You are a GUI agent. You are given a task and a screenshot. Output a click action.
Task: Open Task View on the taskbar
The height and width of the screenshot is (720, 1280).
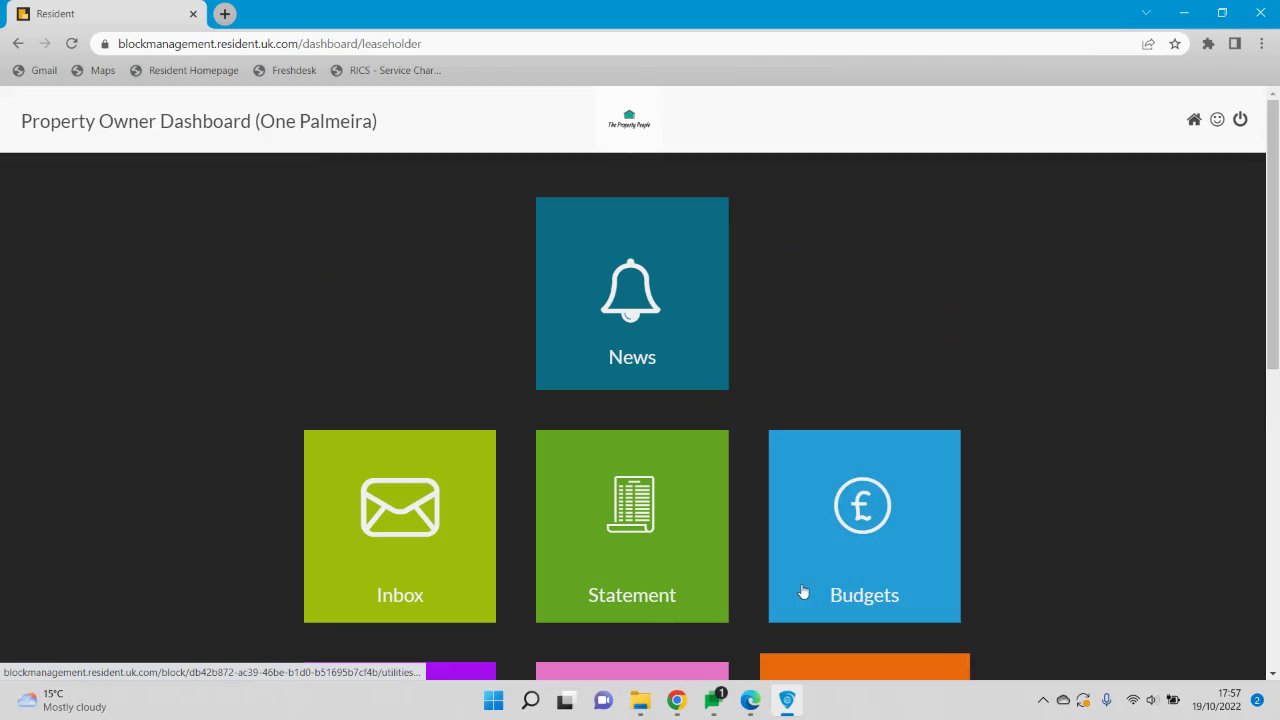(x=566, y=700)
